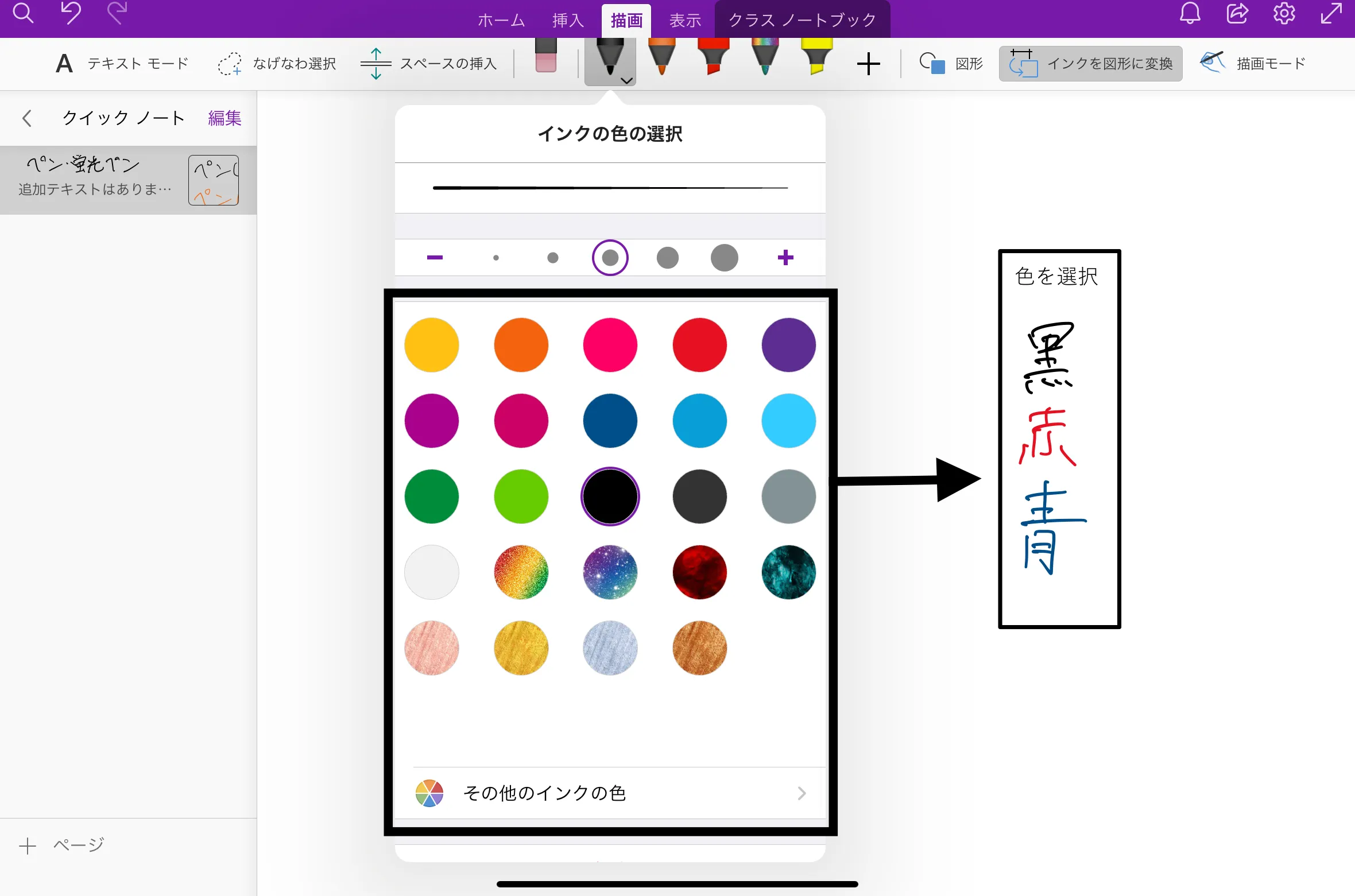Image resolution: width=1355 pixels, height=896 pixels.
Task: Collapse the notebook panel with the back arrow
Action: click(27, 118)
